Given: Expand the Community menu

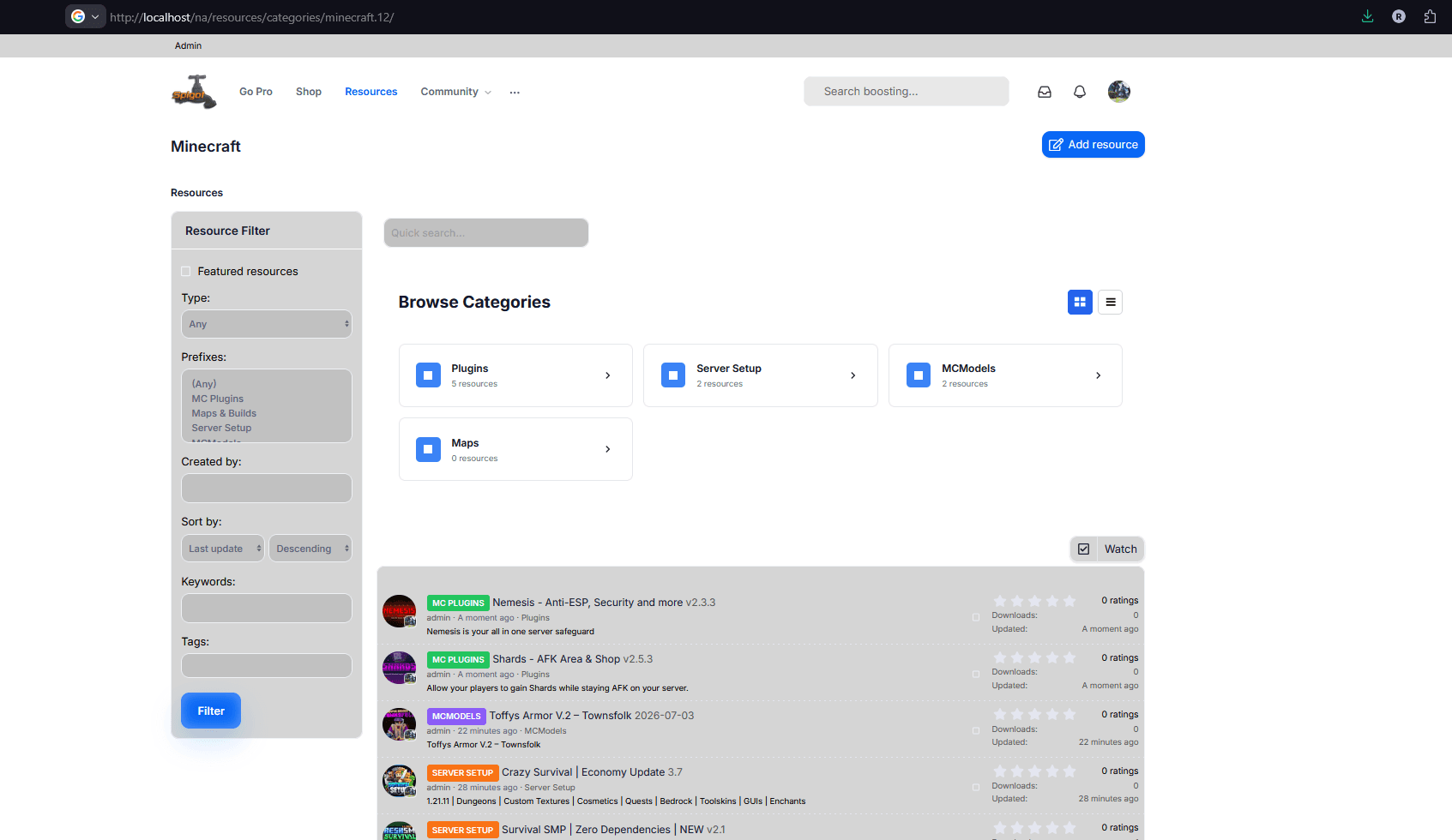Looking at the screenshot, I should point(456,92).
